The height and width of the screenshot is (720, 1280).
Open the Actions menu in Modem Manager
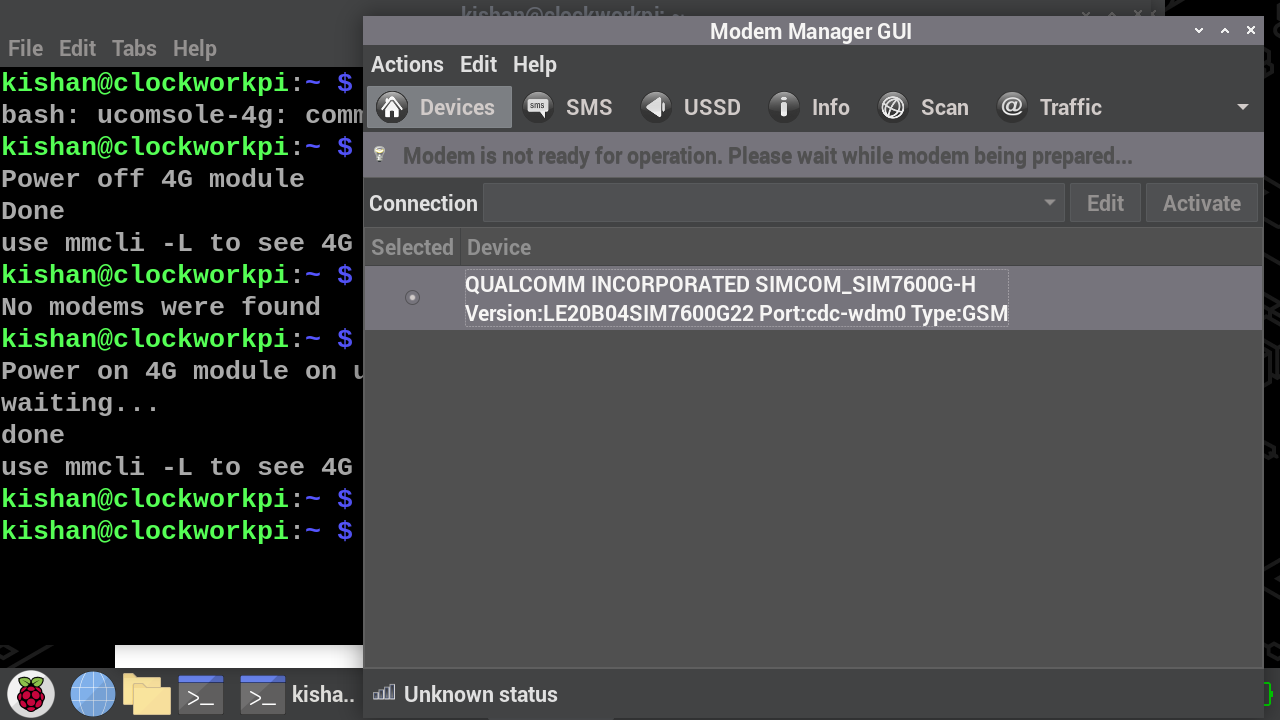[x=407, y=64]
